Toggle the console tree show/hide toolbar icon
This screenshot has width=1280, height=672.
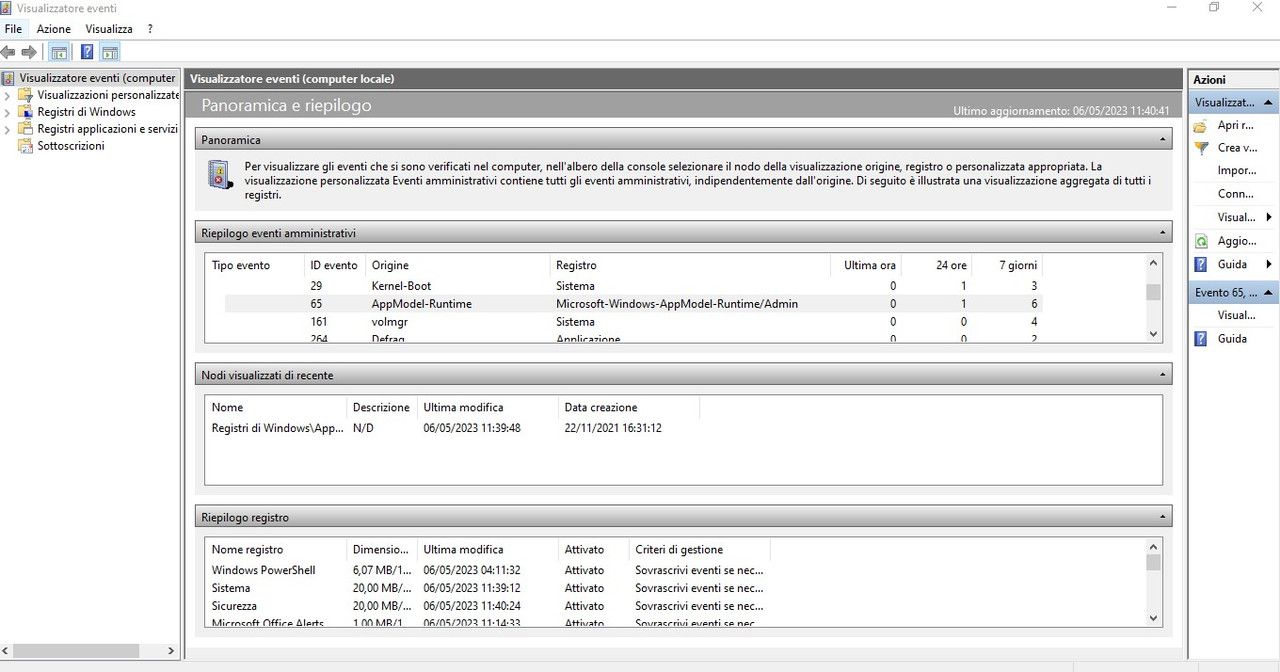59,52
